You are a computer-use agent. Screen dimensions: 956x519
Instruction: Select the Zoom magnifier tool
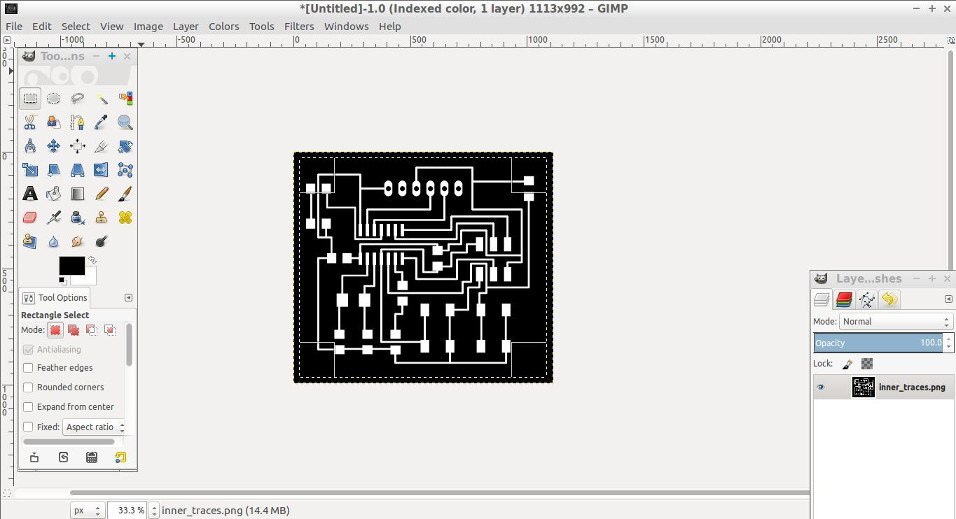[x=125, y=122]
